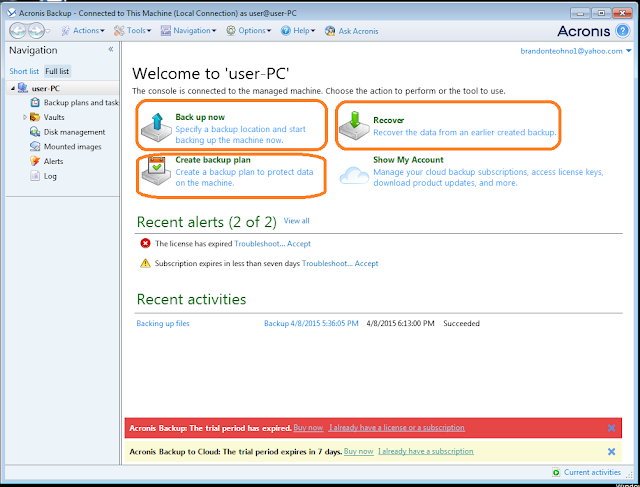Click the Create backup plan link
The width and height of the screenshot is (640, 487).
point(213,160)
